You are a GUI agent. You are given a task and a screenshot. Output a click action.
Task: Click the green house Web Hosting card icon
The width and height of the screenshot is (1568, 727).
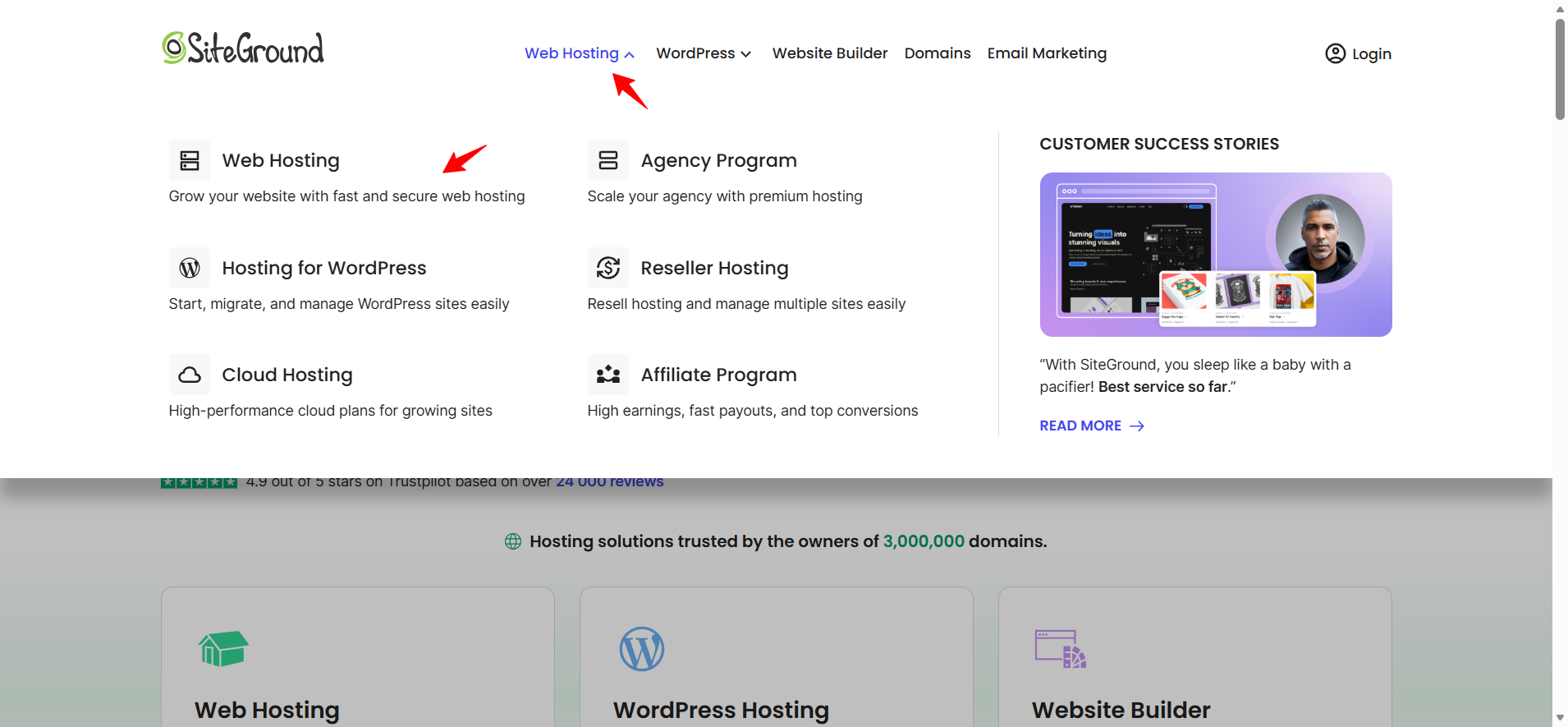pos(223,649)
